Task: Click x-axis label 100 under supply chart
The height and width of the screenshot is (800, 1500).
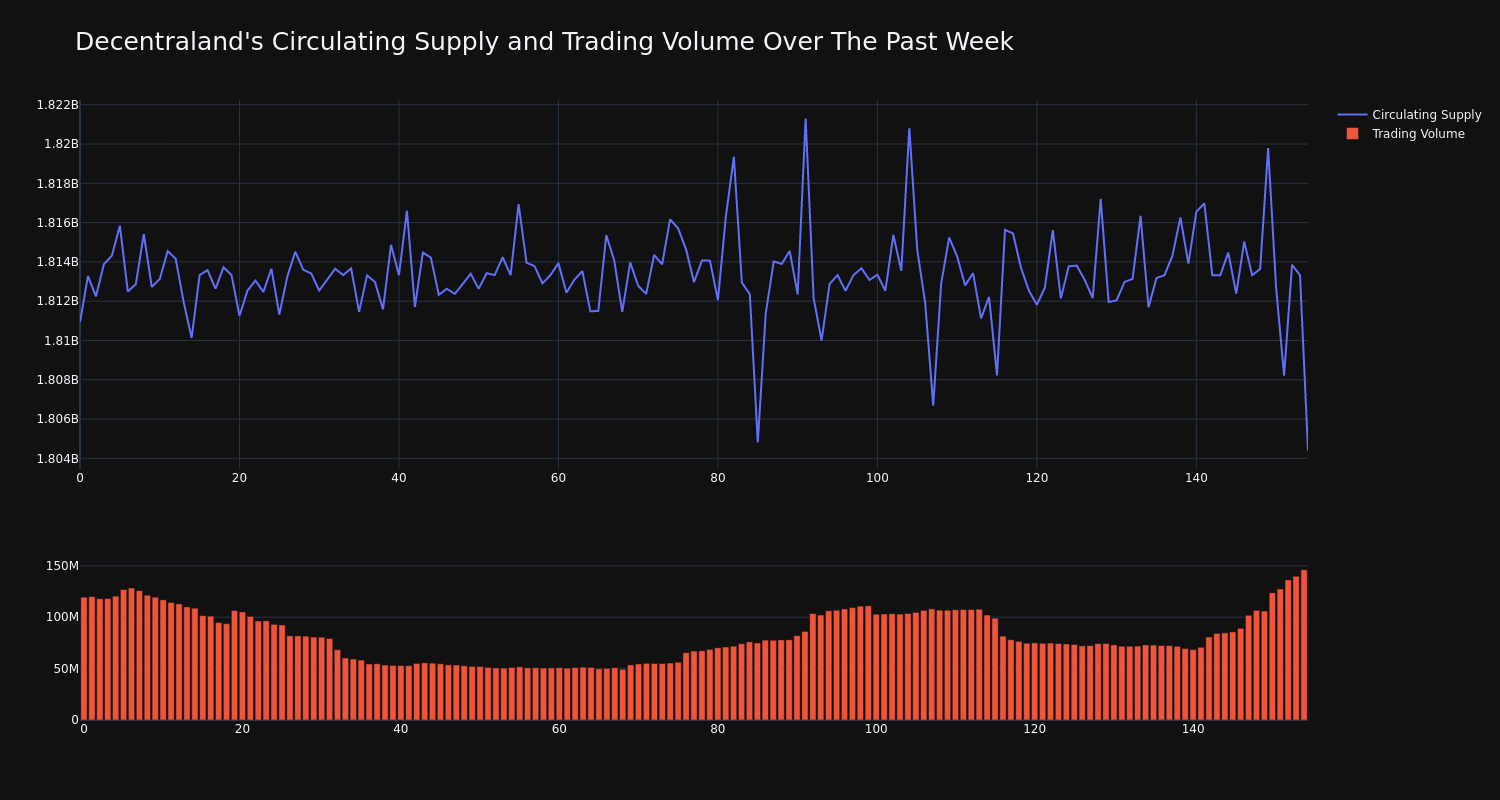Action: point(877,478)
